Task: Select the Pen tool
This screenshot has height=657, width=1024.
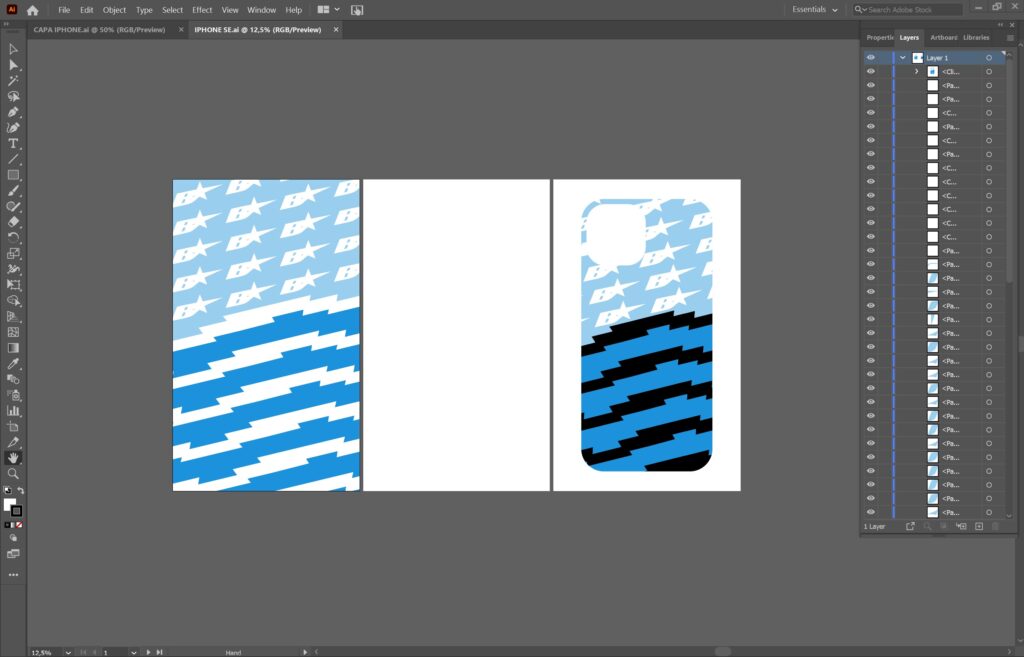Action: point(13,112)
